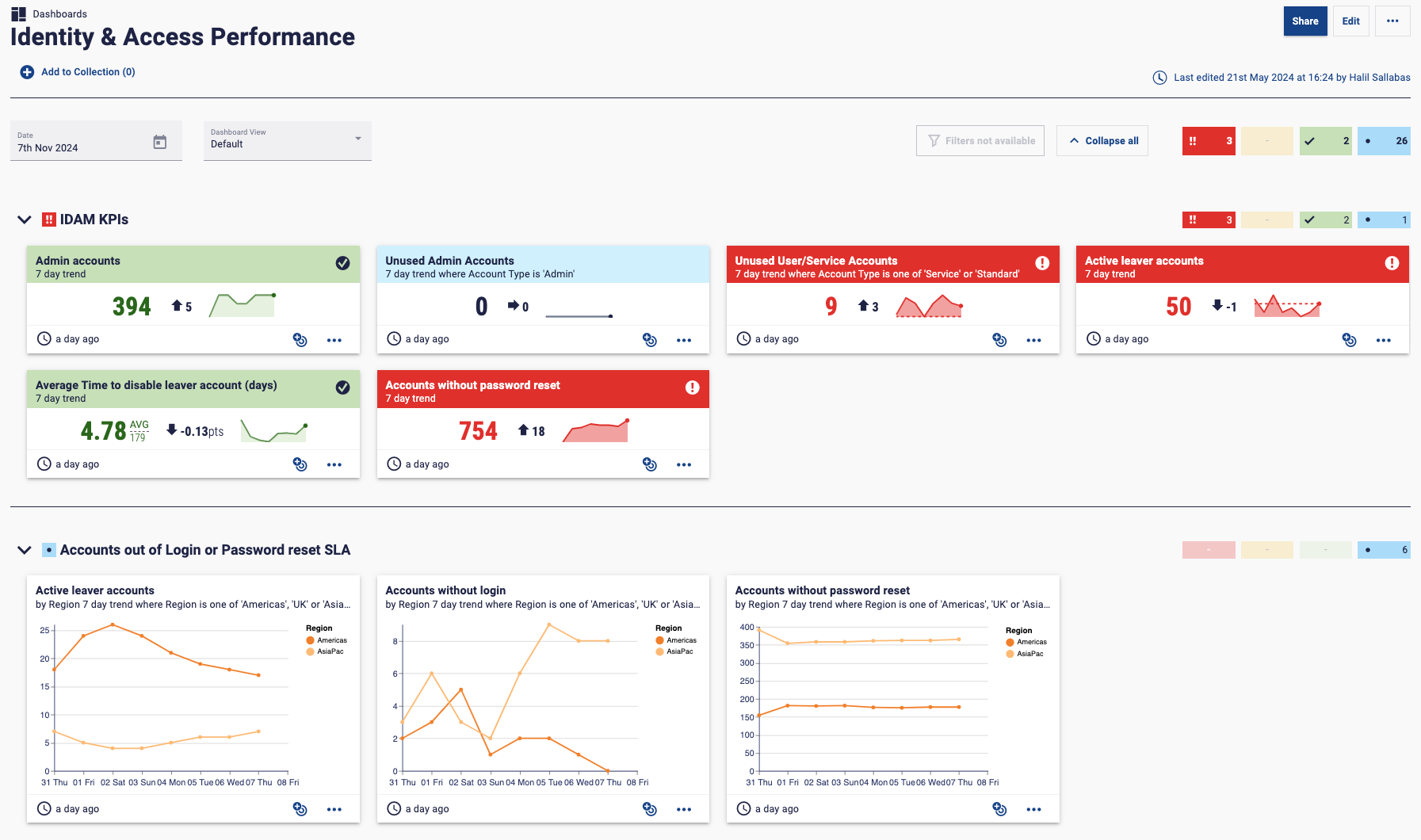
Task: Open more options on Accounts without password reset KPI
Action: (x=683, y=464)
